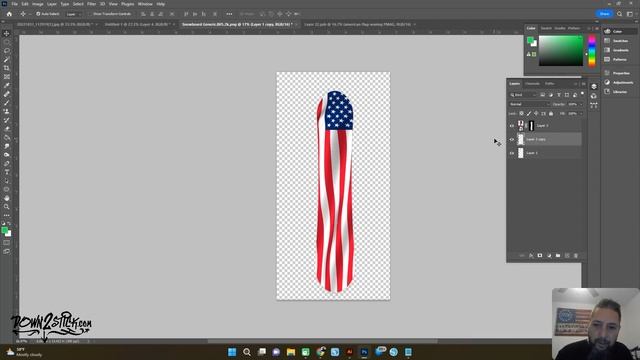Open the Auto-Select Layer dropdown

point(73,14)
